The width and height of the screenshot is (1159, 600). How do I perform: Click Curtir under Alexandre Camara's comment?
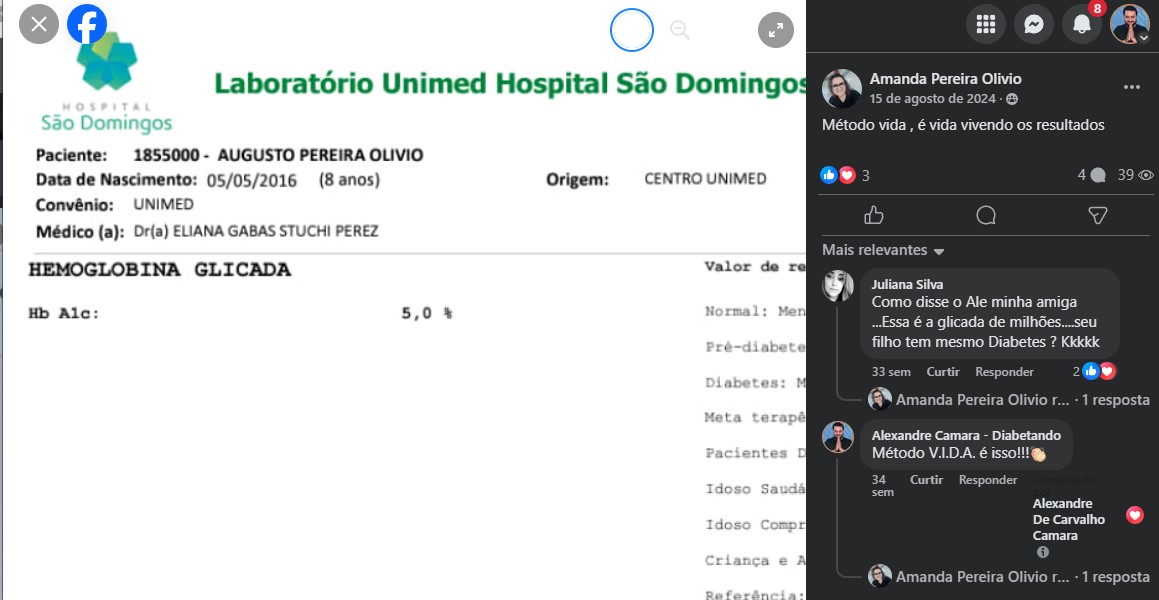[x=926, y=480]
